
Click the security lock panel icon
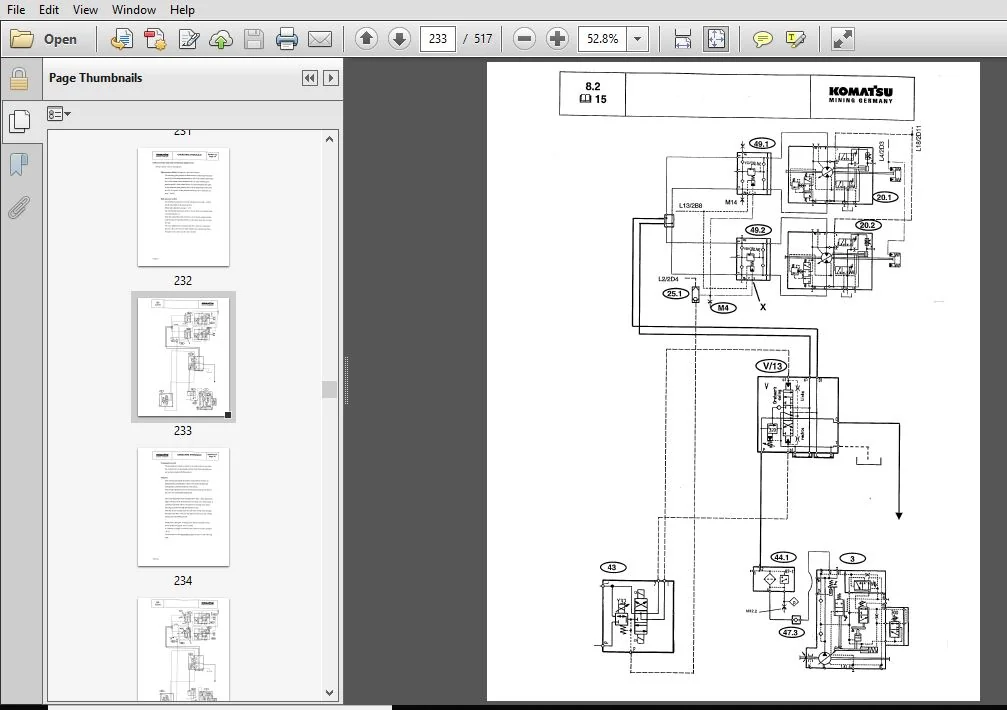point(19,79)
